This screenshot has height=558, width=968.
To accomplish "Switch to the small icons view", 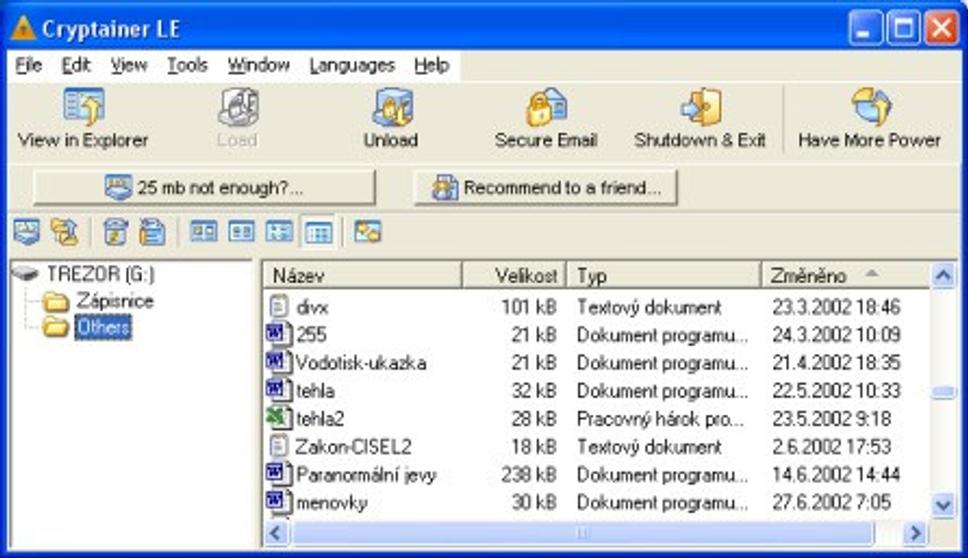I will click(x=241, y=232).
